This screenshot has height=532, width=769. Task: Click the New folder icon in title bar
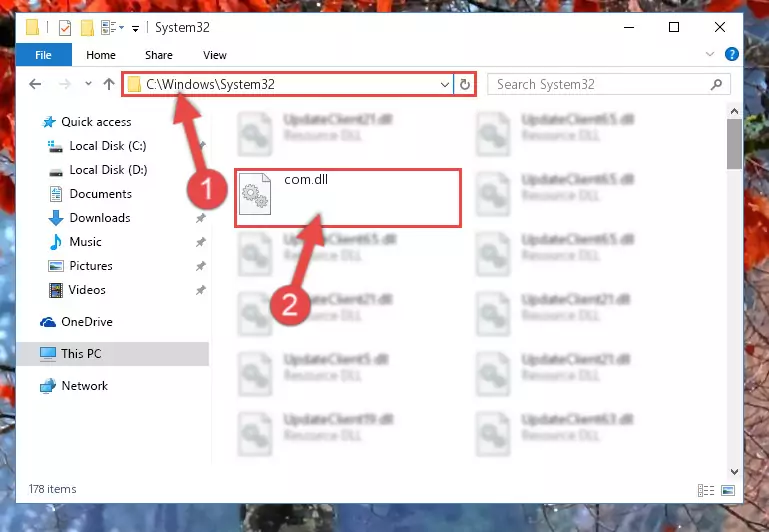pos(87,27)
